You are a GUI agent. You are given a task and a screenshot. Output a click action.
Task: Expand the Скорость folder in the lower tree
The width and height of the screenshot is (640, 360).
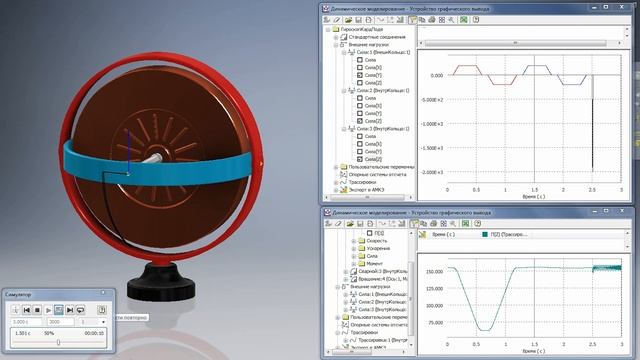pos(353,241)
